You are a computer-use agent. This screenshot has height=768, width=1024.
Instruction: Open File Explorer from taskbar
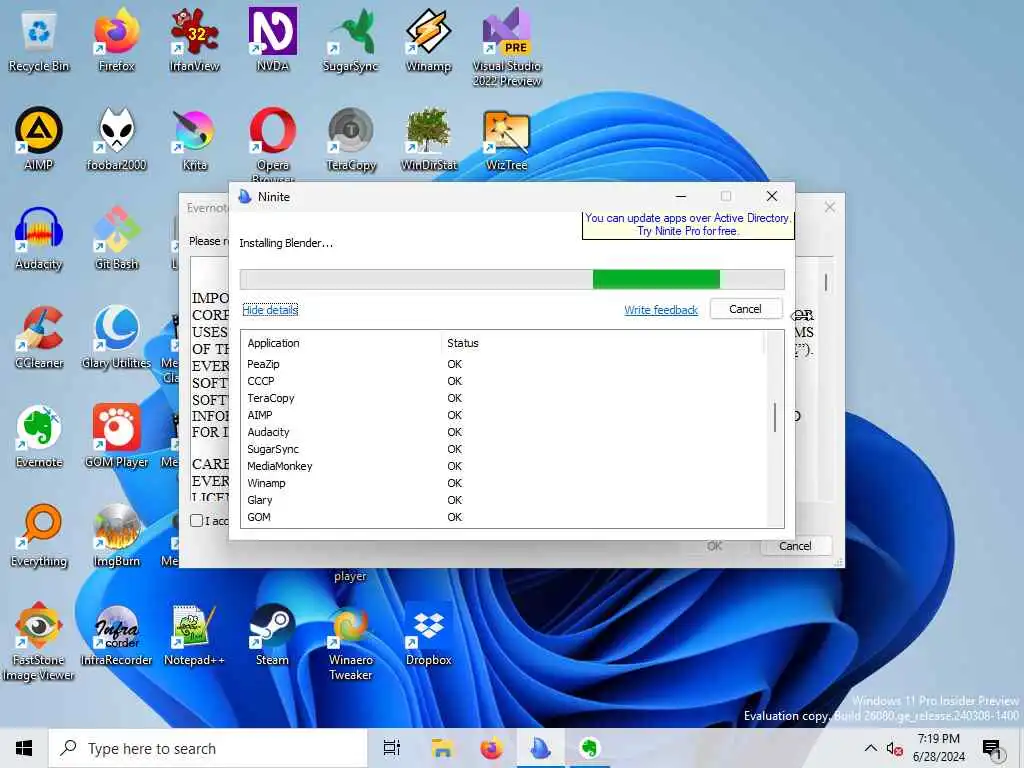pyautogui.click(x=442, y=748)
